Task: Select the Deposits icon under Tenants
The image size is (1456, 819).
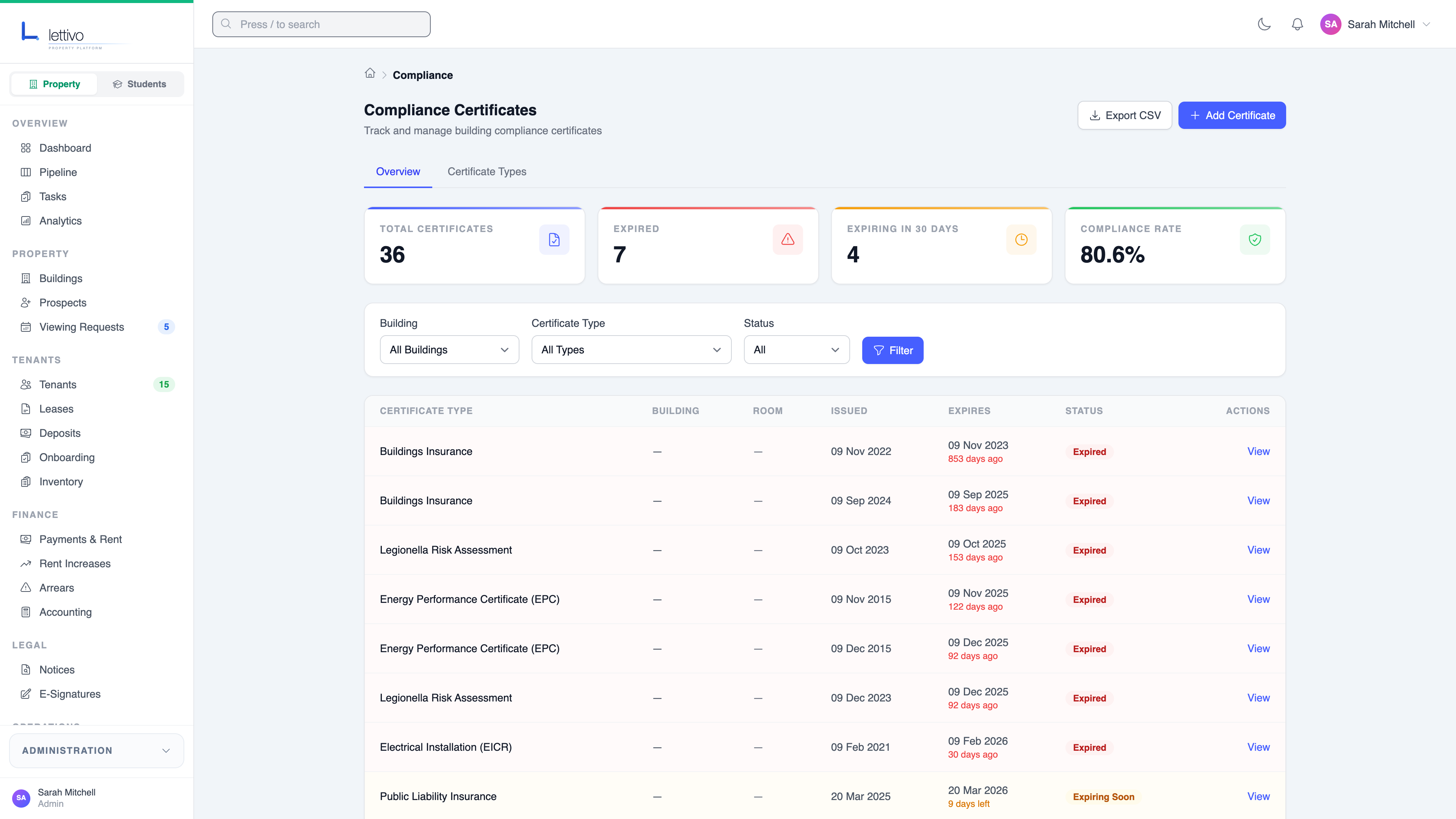Action: click(x=26, y=433)
